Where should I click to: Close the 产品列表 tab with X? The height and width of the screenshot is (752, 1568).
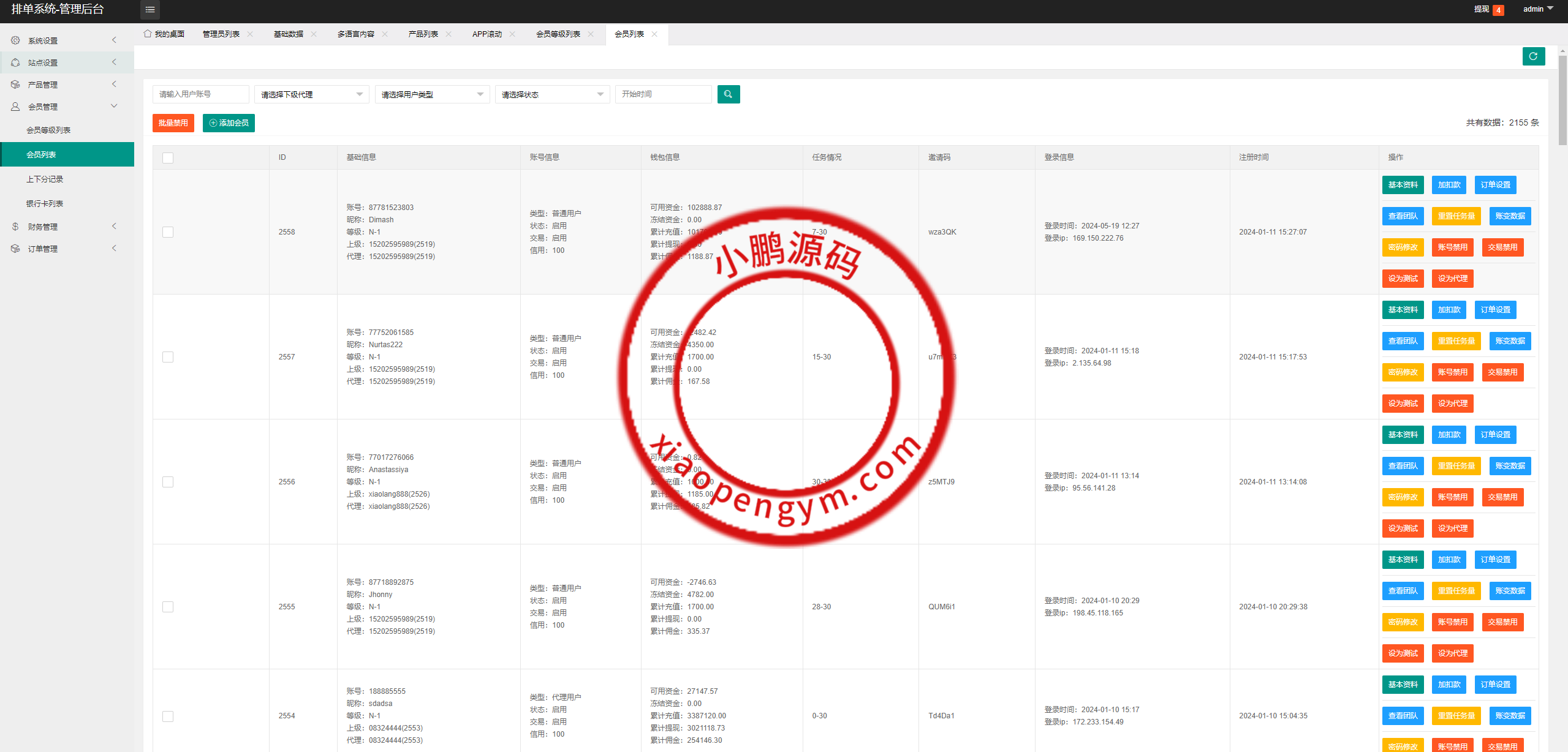449,34
